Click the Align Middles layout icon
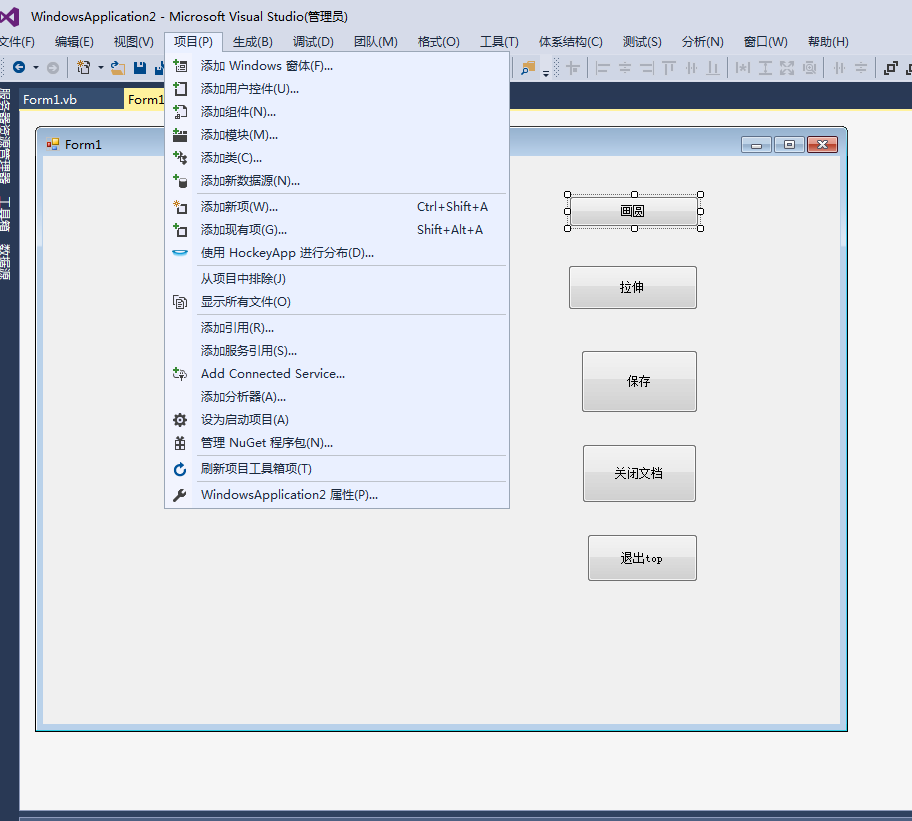 pos(691,68)
